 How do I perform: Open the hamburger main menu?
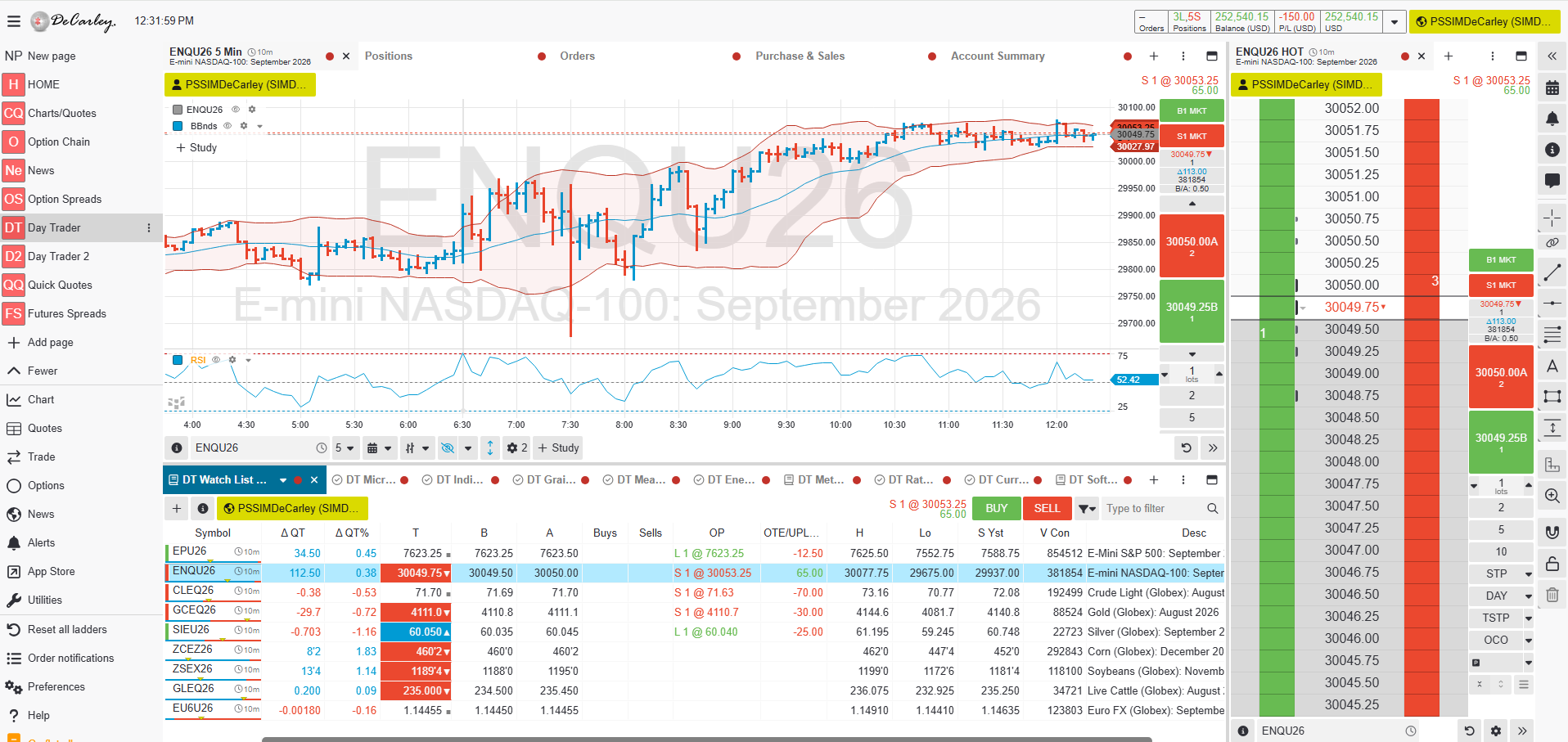pyautogui.click(x=13, y=21)
